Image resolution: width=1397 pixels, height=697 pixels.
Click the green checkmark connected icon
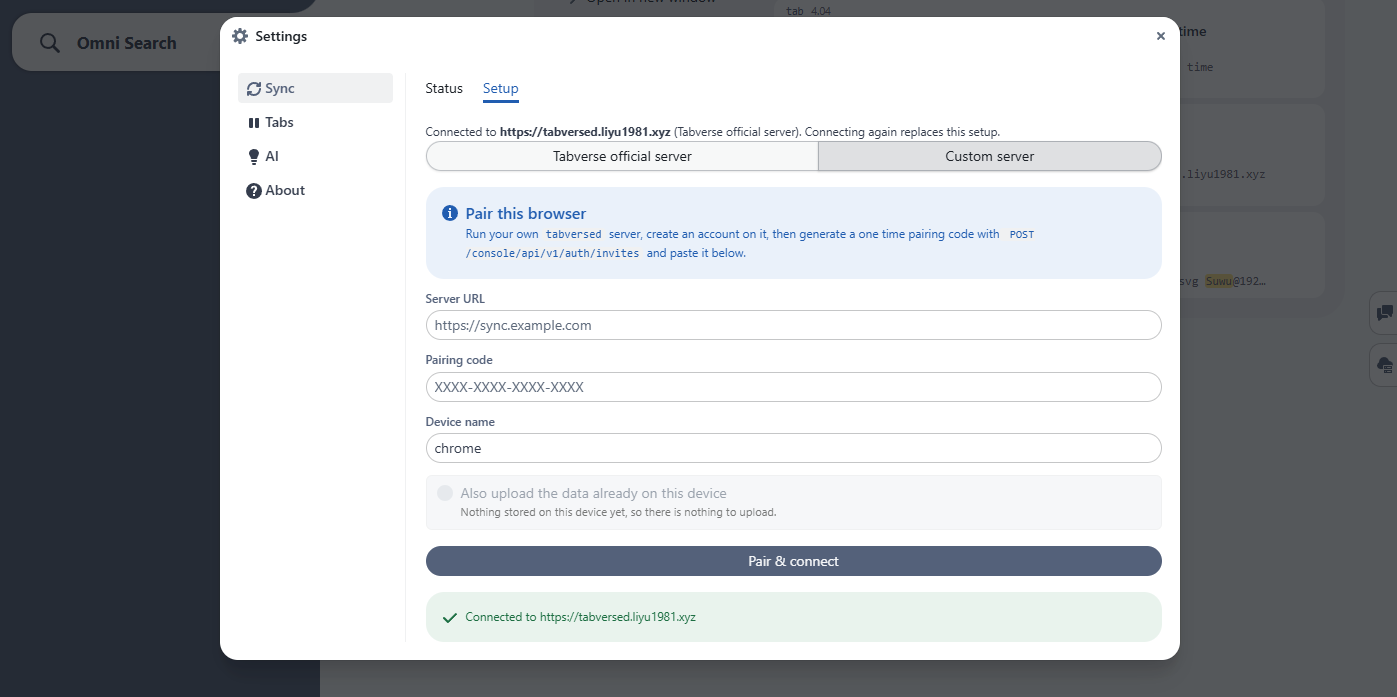point(449,617)
